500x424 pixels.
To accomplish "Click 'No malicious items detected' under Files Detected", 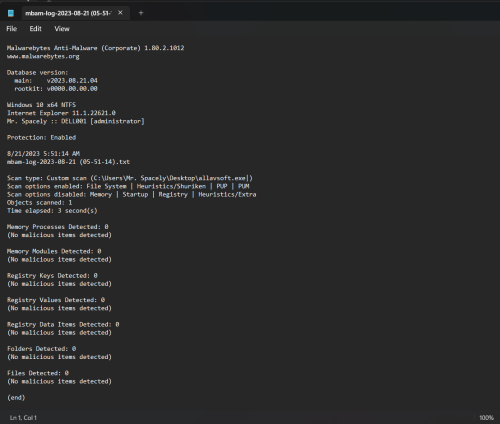I will [59, 381].
